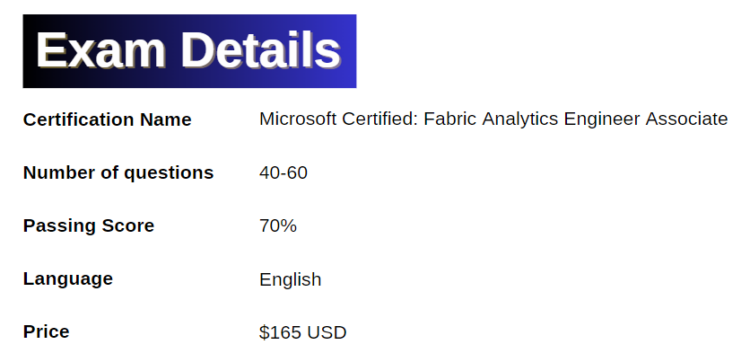Click the English language value
The image size is (750, 362).
point(290,280)
